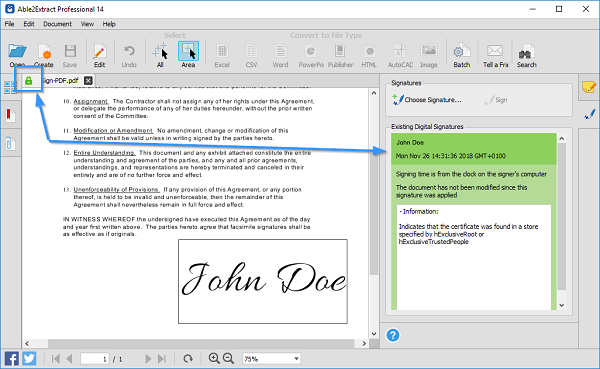This screenshot has width=600, height=369.
Task: Click the page number input field
Action: tap(95, 359)
